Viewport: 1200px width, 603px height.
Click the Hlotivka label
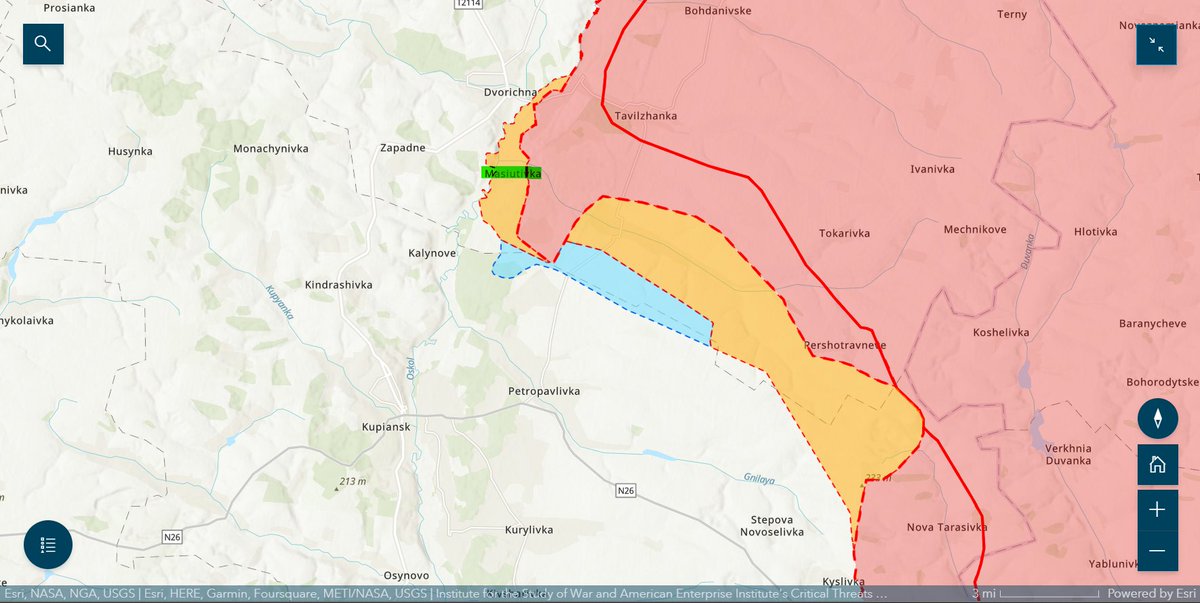[1095, 231]
